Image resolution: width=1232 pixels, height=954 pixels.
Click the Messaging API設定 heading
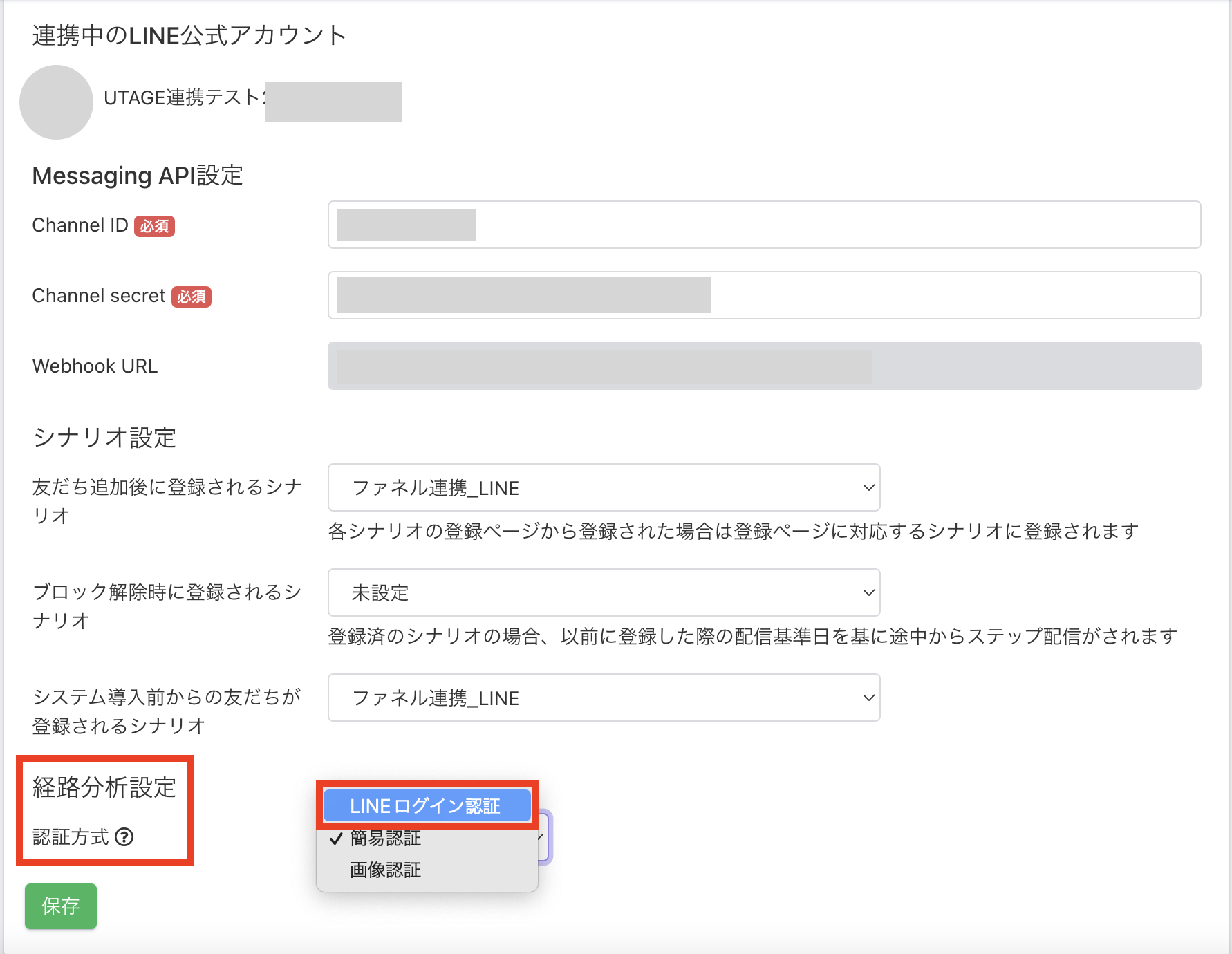pyautogui.click(x=138, y=176)
